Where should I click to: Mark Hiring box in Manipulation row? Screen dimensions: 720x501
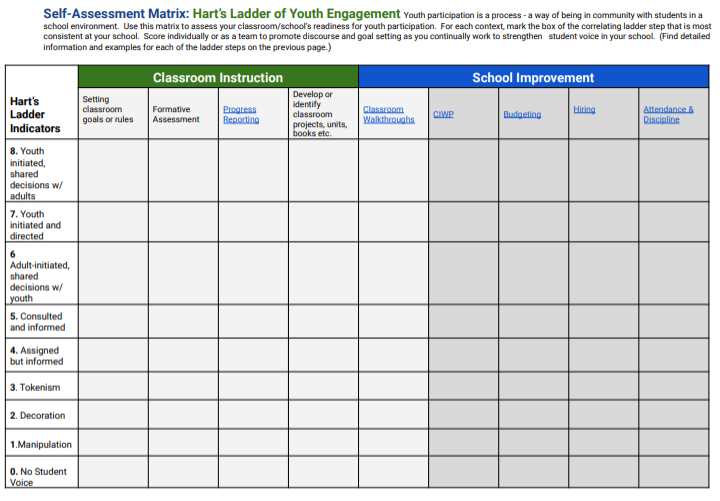pos(603,443)
